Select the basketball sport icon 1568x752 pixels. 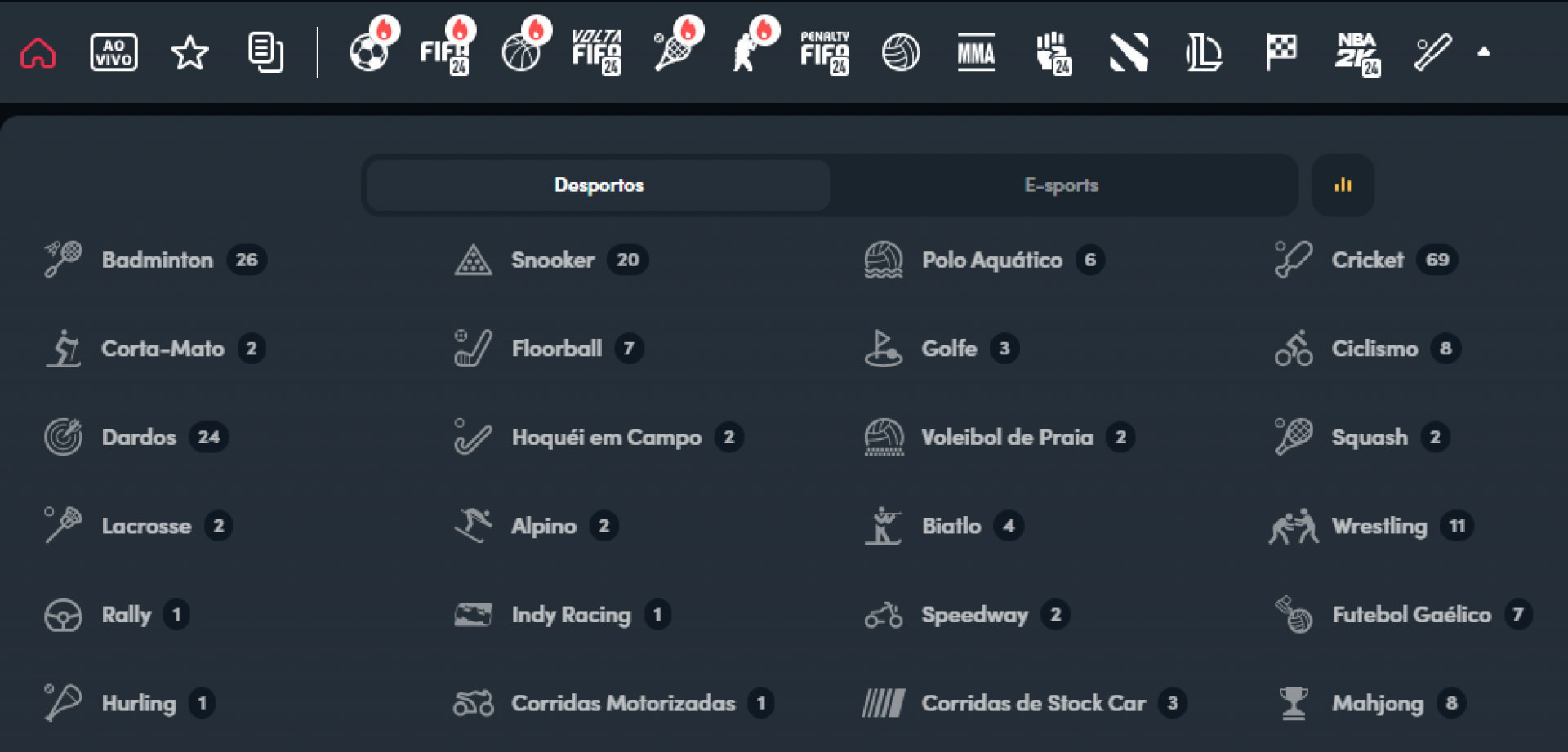522,53
